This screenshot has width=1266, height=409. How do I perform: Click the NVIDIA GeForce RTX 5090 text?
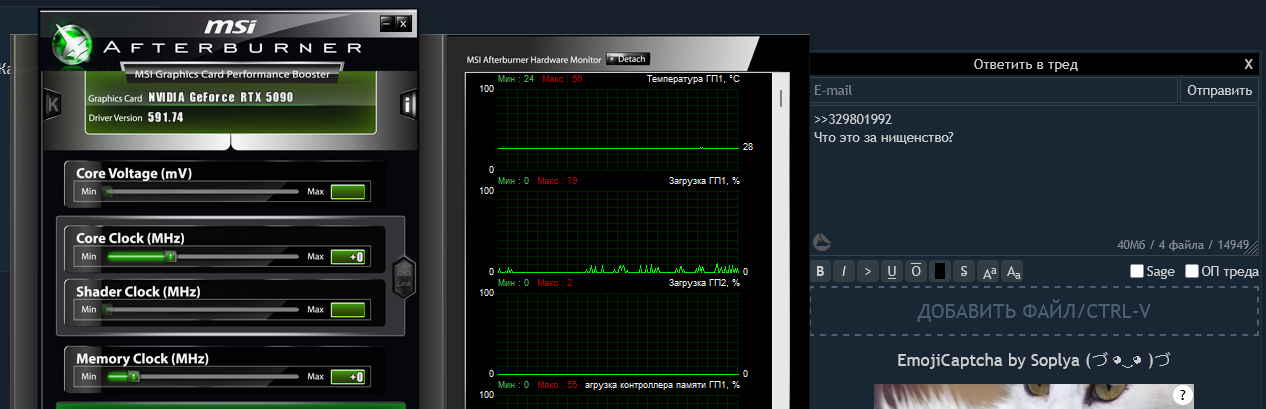221,98
